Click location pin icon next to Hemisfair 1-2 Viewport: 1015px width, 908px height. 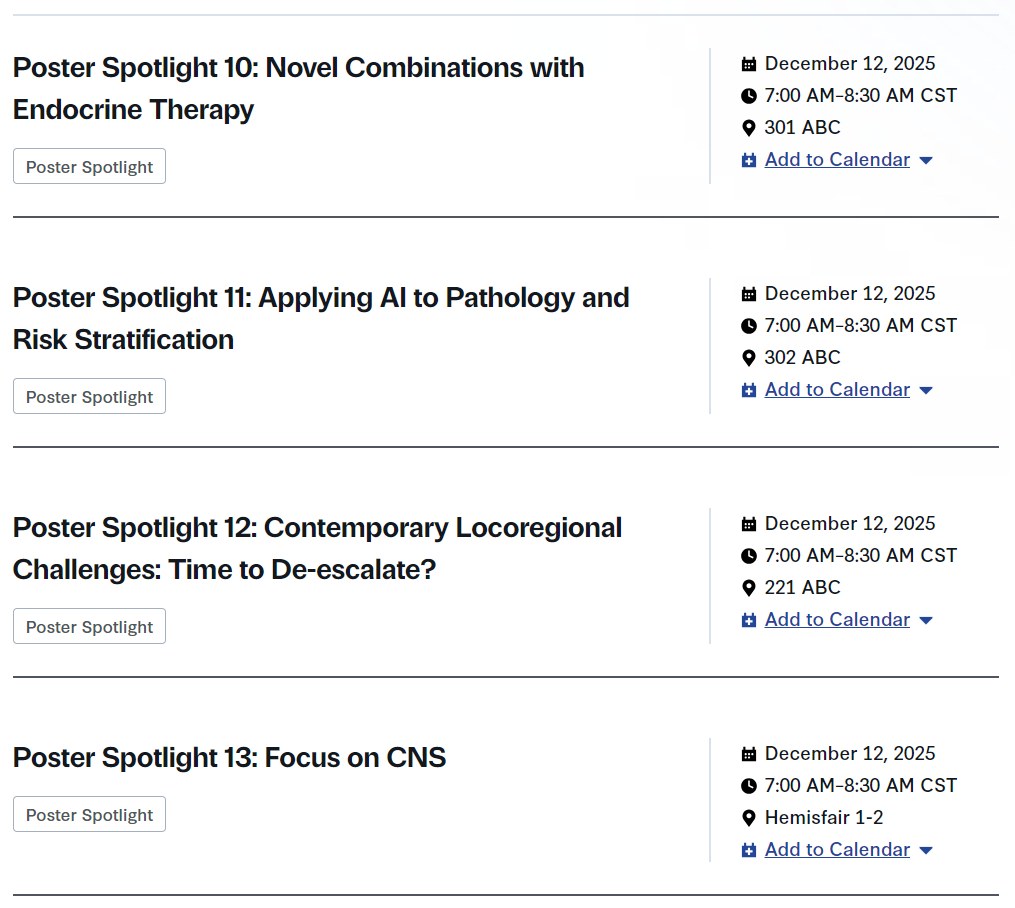click(x=749, y=818)
